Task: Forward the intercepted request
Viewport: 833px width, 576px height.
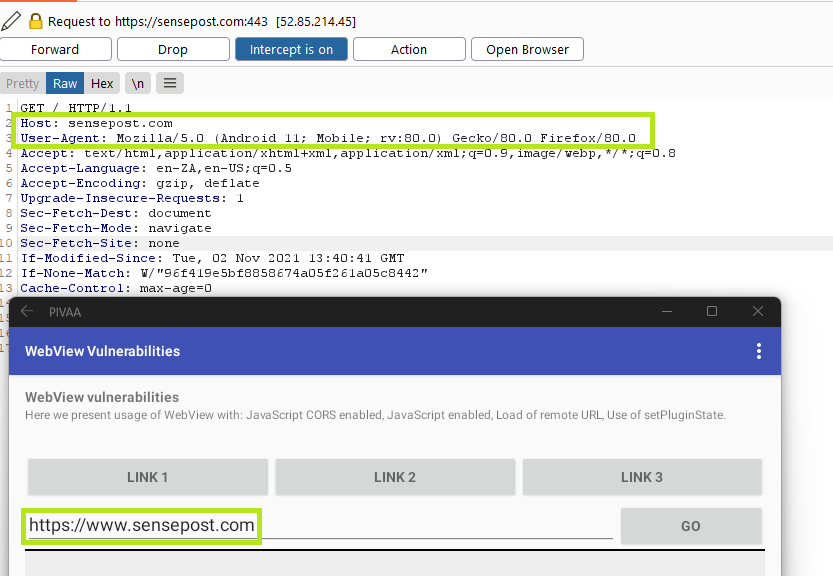Action: [x=55, y=50]
